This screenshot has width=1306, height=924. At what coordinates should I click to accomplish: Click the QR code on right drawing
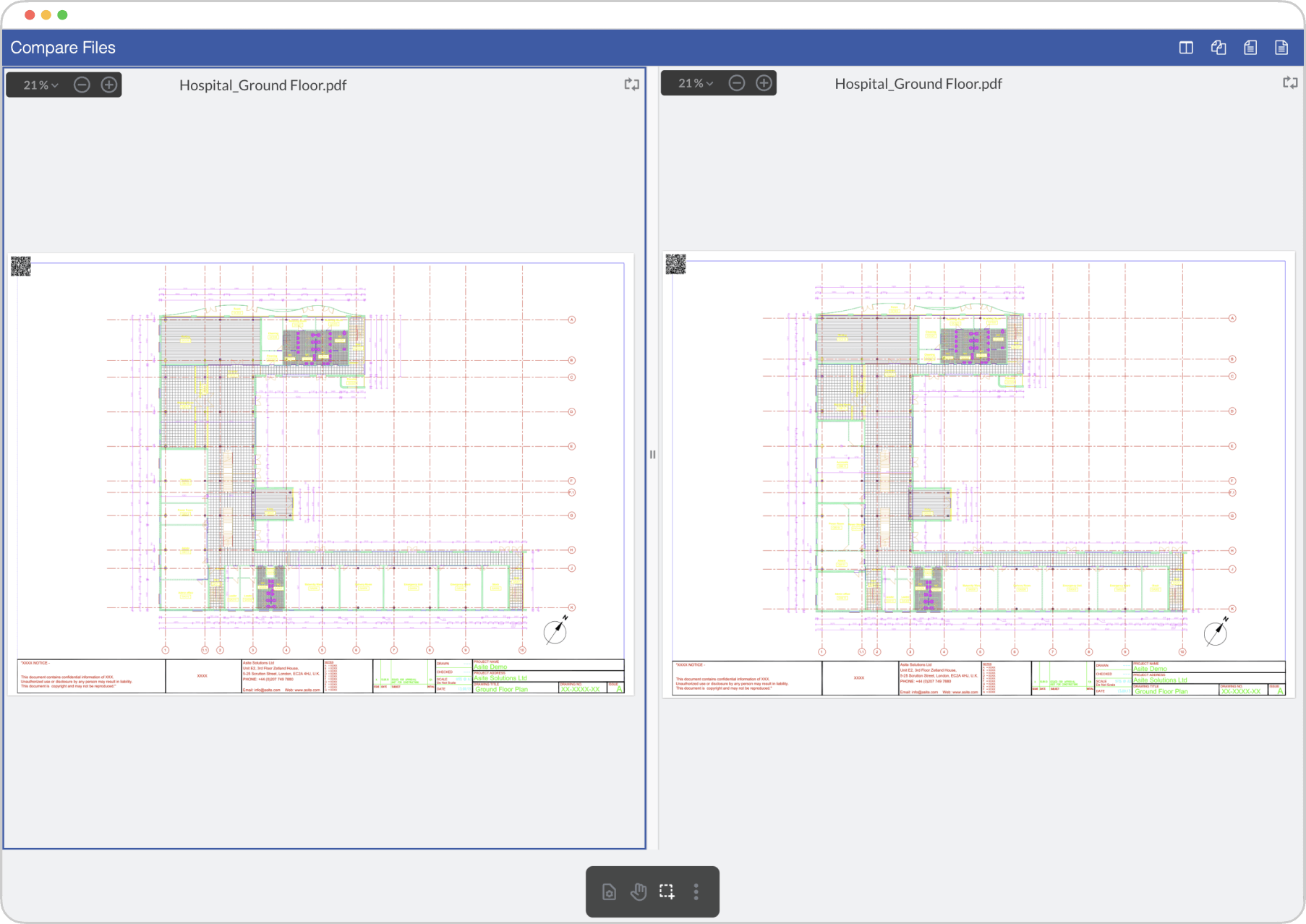click(675, 264)
